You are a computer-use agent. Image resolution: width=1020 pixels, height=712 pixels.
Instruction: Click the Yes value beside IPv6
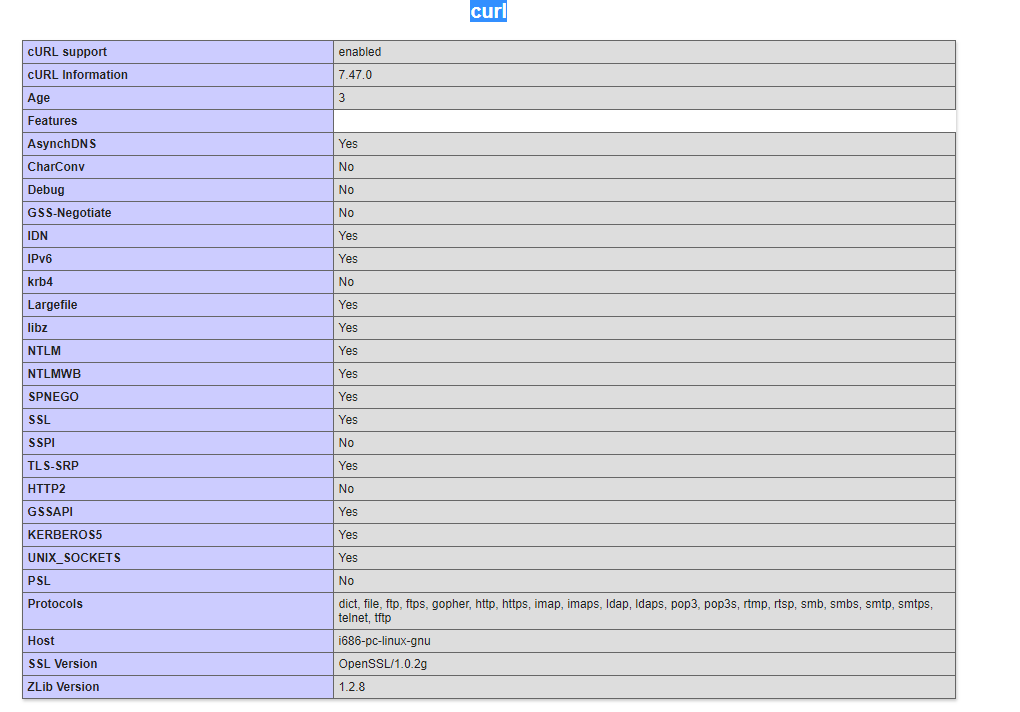[348, 259]
